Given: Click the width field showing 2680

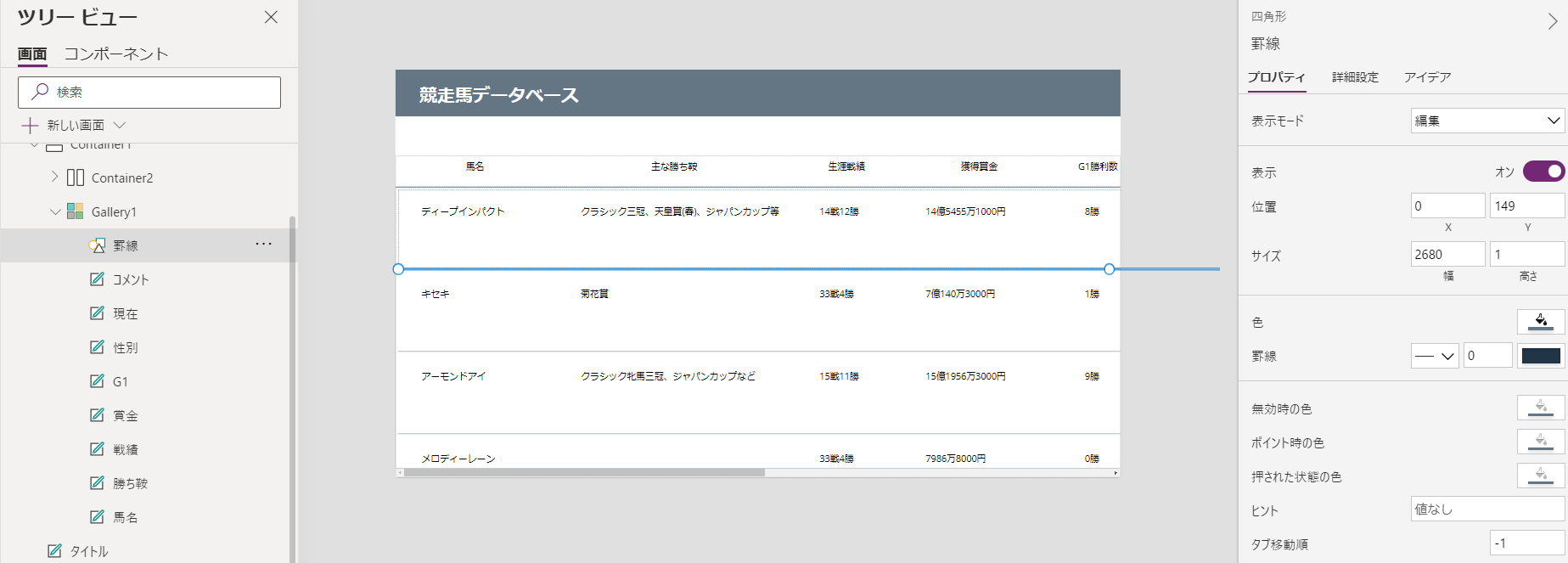Looking at the screenshot, I should pos(1447,254).
